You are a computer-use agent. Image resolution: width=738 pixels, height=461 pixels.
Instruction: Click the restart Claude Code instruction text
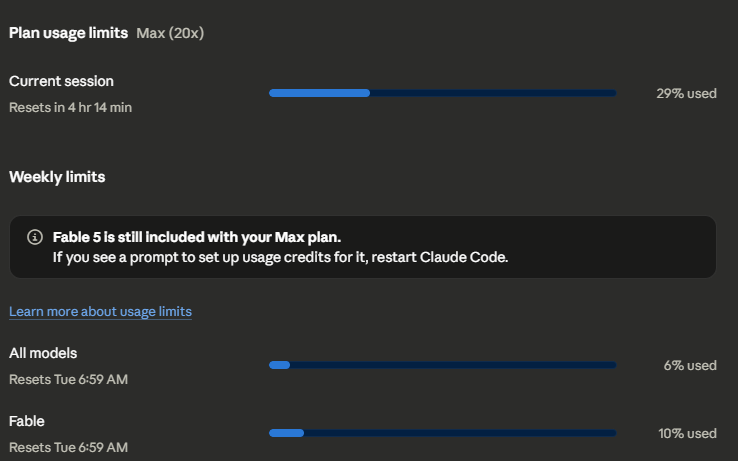(x=281, y=257)
